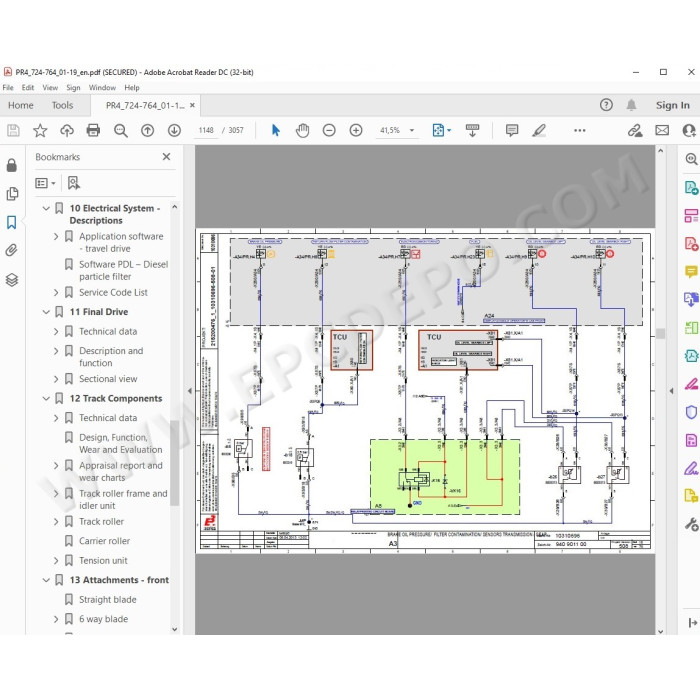Open the Sign menu
The image size is (700, 700).
pos(73,88)
